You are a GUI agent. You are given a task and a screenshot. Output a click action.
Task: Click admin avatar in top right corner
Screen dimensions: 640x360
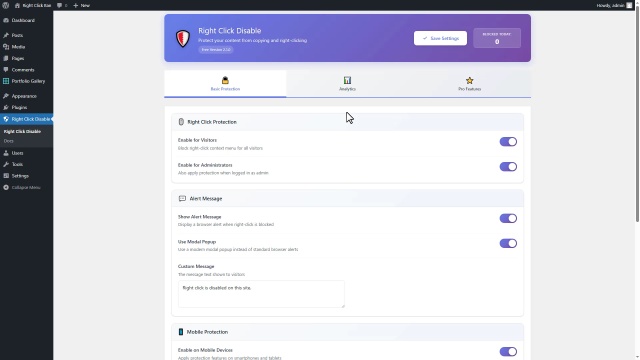[x=629, y=5]
